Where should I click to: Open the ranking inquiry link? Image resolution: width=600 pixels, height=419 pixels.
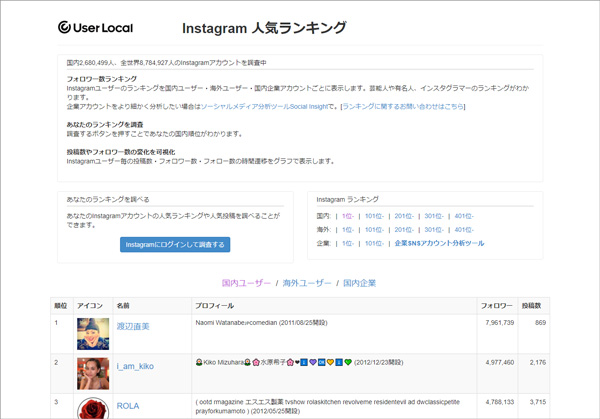pos(403,106)
